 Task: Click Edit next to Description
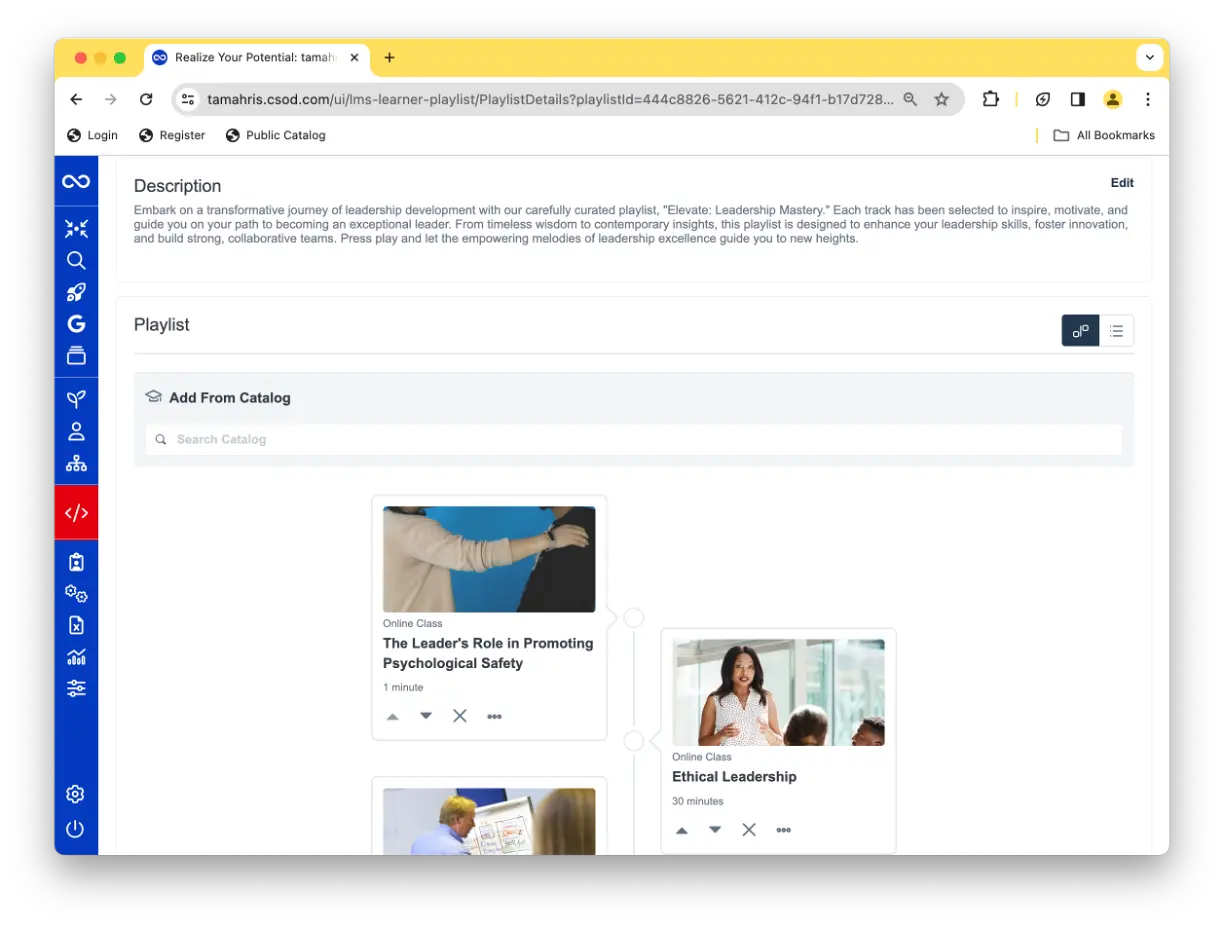click(1122, 183)
